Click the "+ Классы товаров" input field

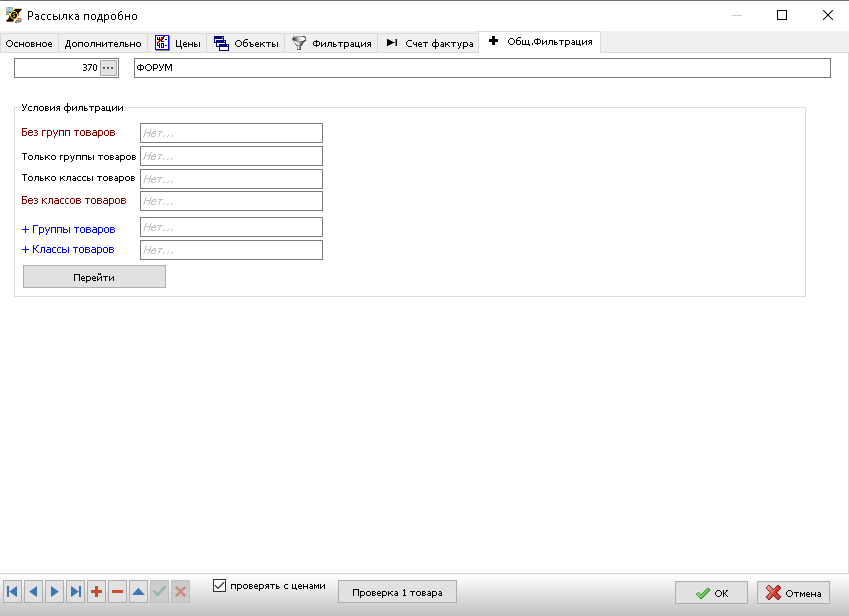click(231, 250)
